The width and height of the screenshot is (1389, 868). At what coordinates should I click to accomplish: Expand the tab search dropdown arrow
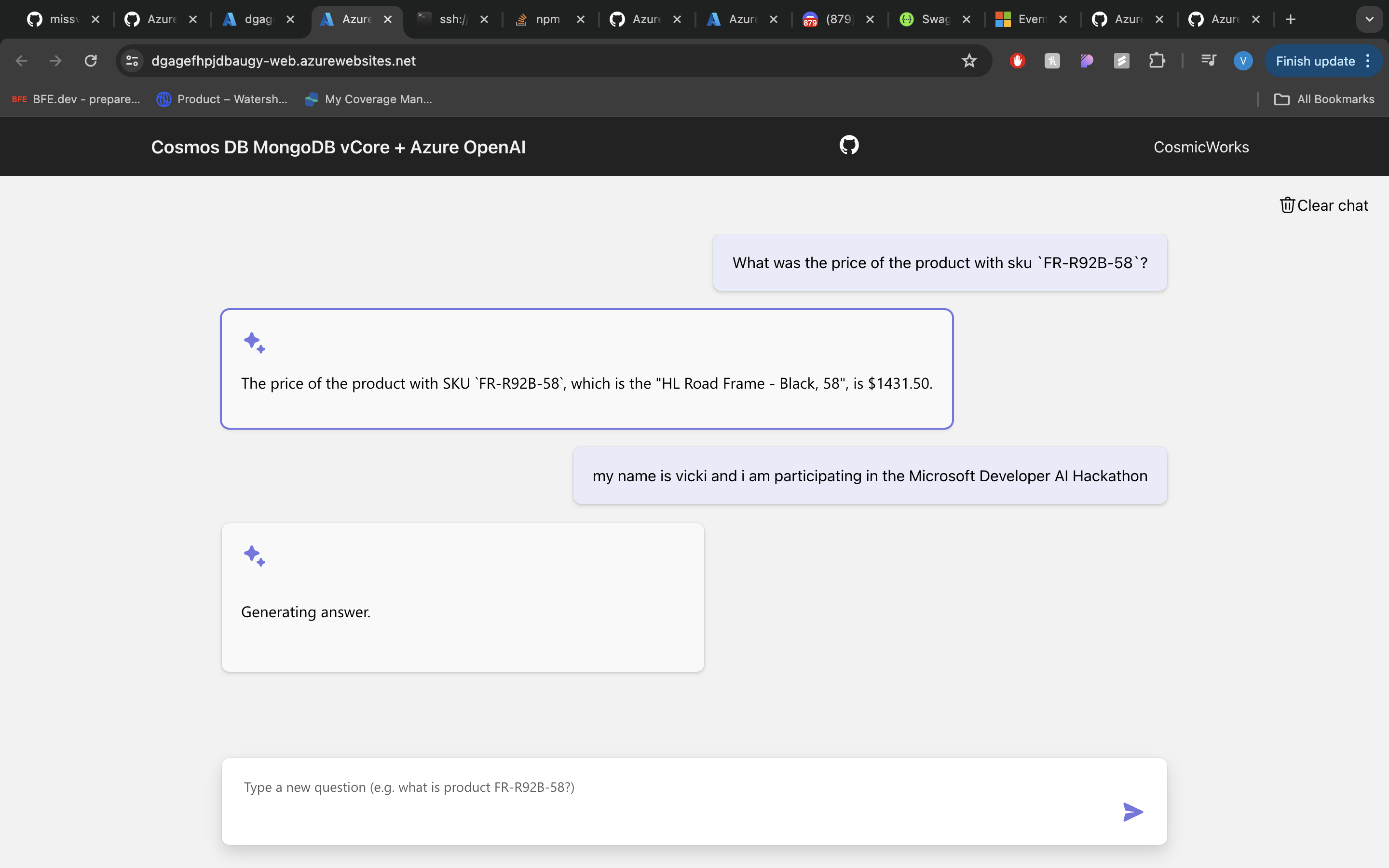(x=1370, y=19)
